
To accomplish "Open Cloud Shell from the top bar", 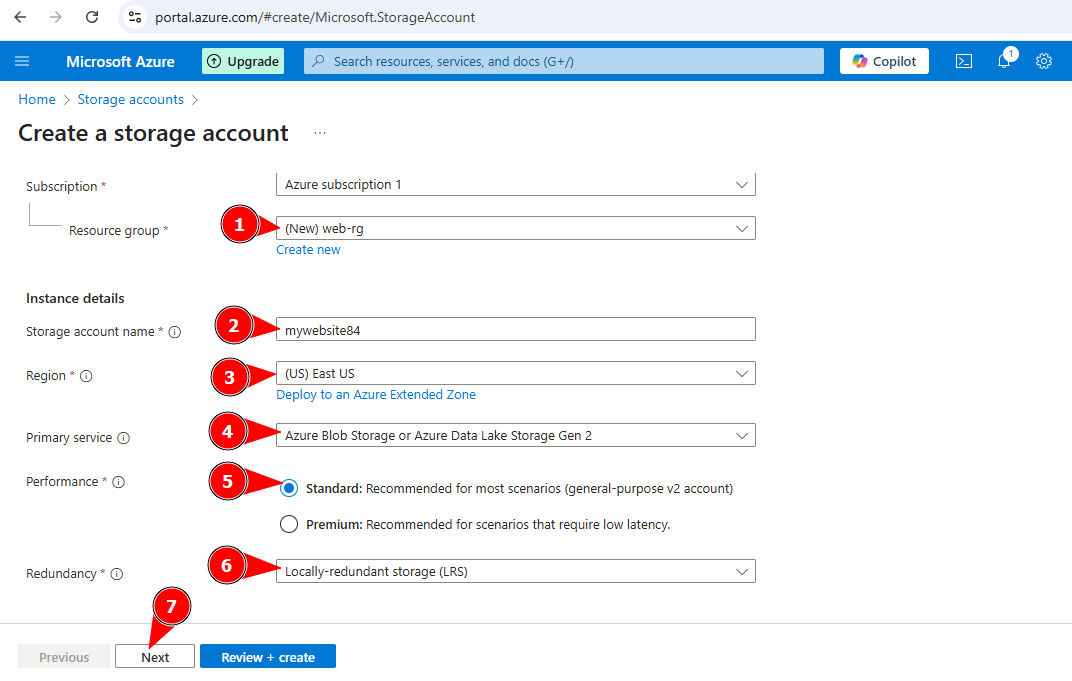I will (x=964, y=62).
